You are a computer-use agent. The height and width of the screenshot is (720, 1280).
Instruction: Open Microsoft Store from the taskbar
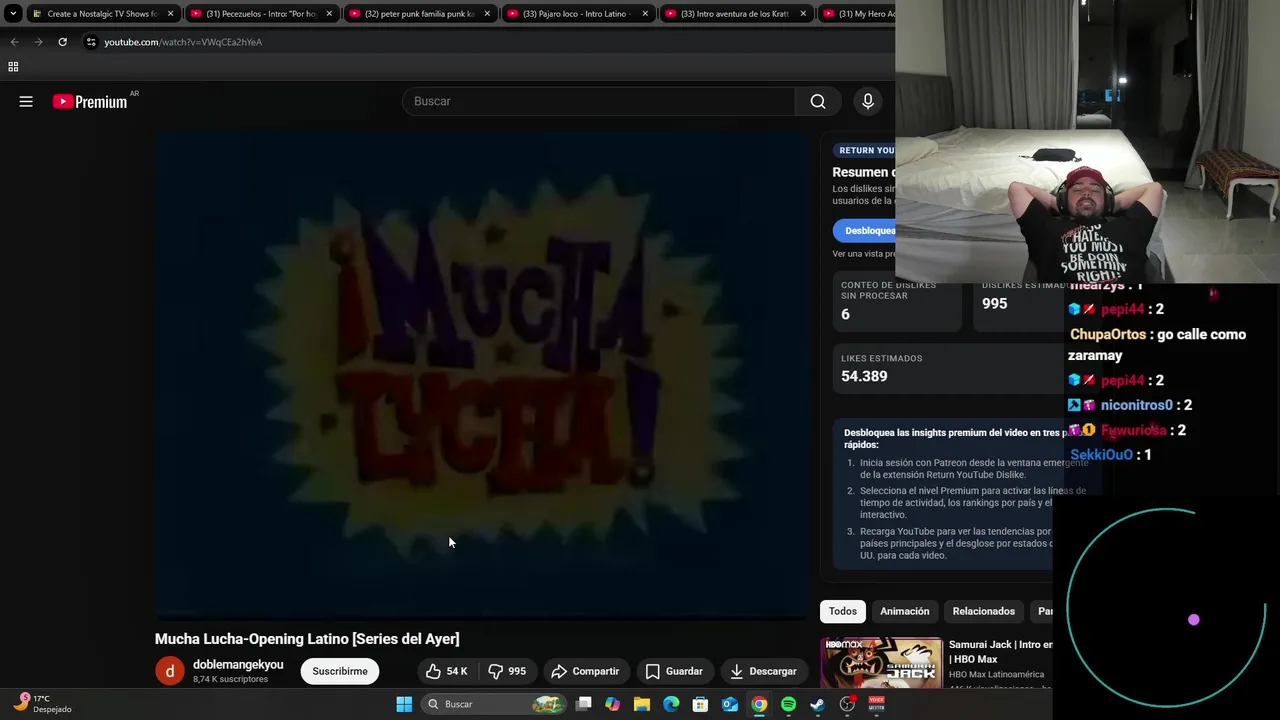[x=700, y=704]
